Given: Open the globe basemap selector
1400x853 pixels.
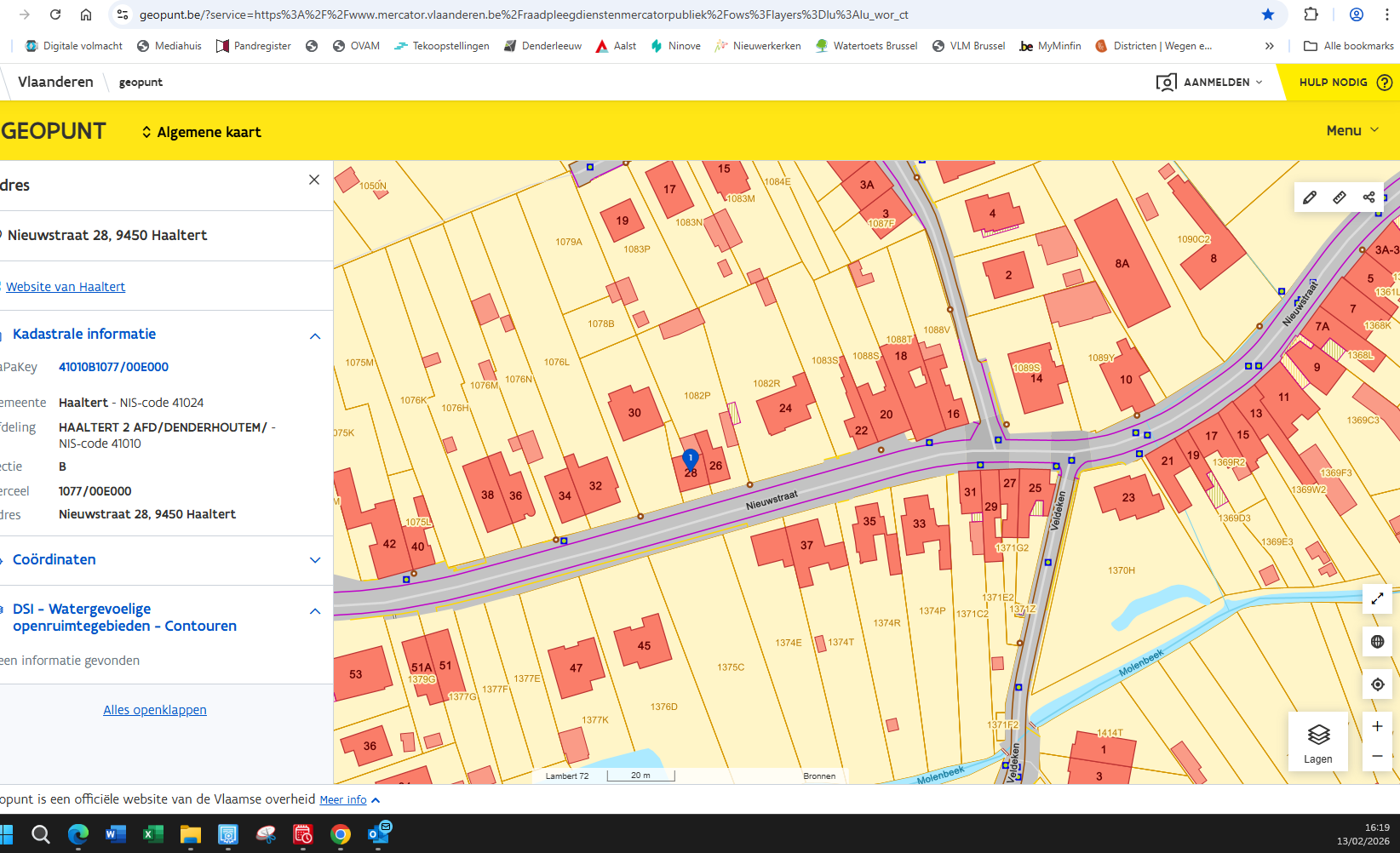Looking at the screenshot, I should (x=1377, y=642).
